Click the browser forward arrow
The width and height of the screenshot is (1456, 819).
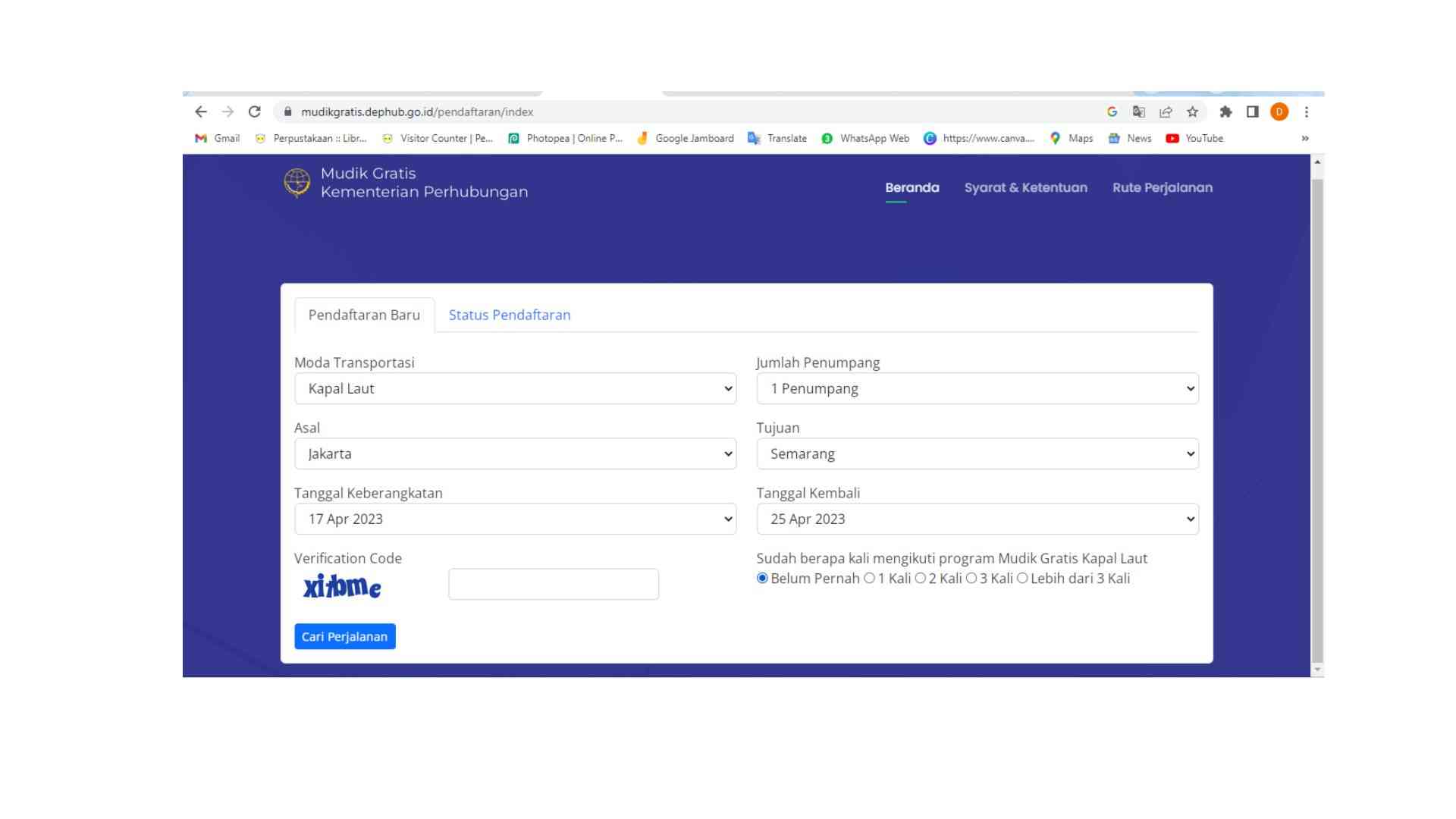tap(227, 111)
